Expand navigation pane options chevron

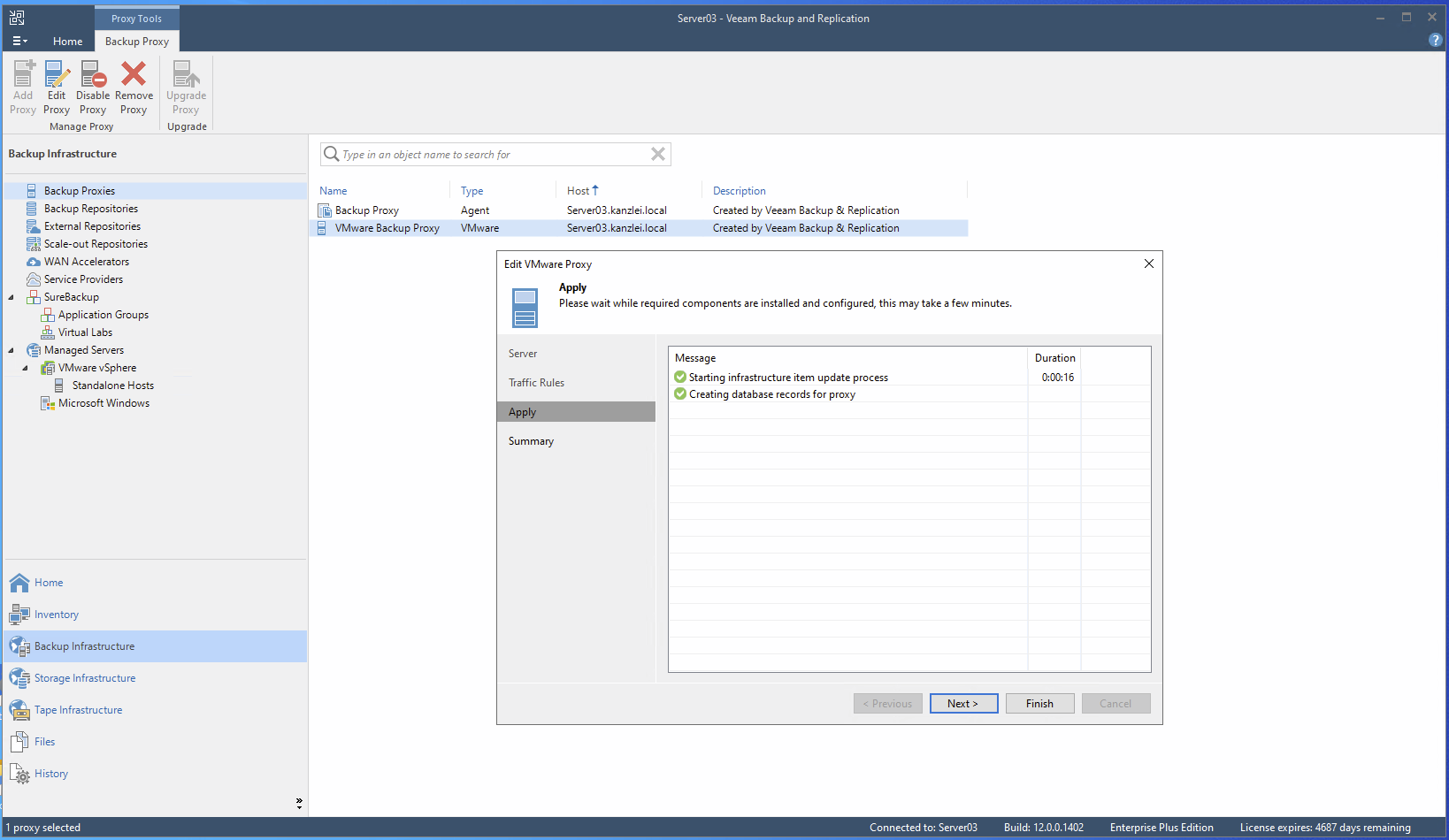click(x=299, y=803)
